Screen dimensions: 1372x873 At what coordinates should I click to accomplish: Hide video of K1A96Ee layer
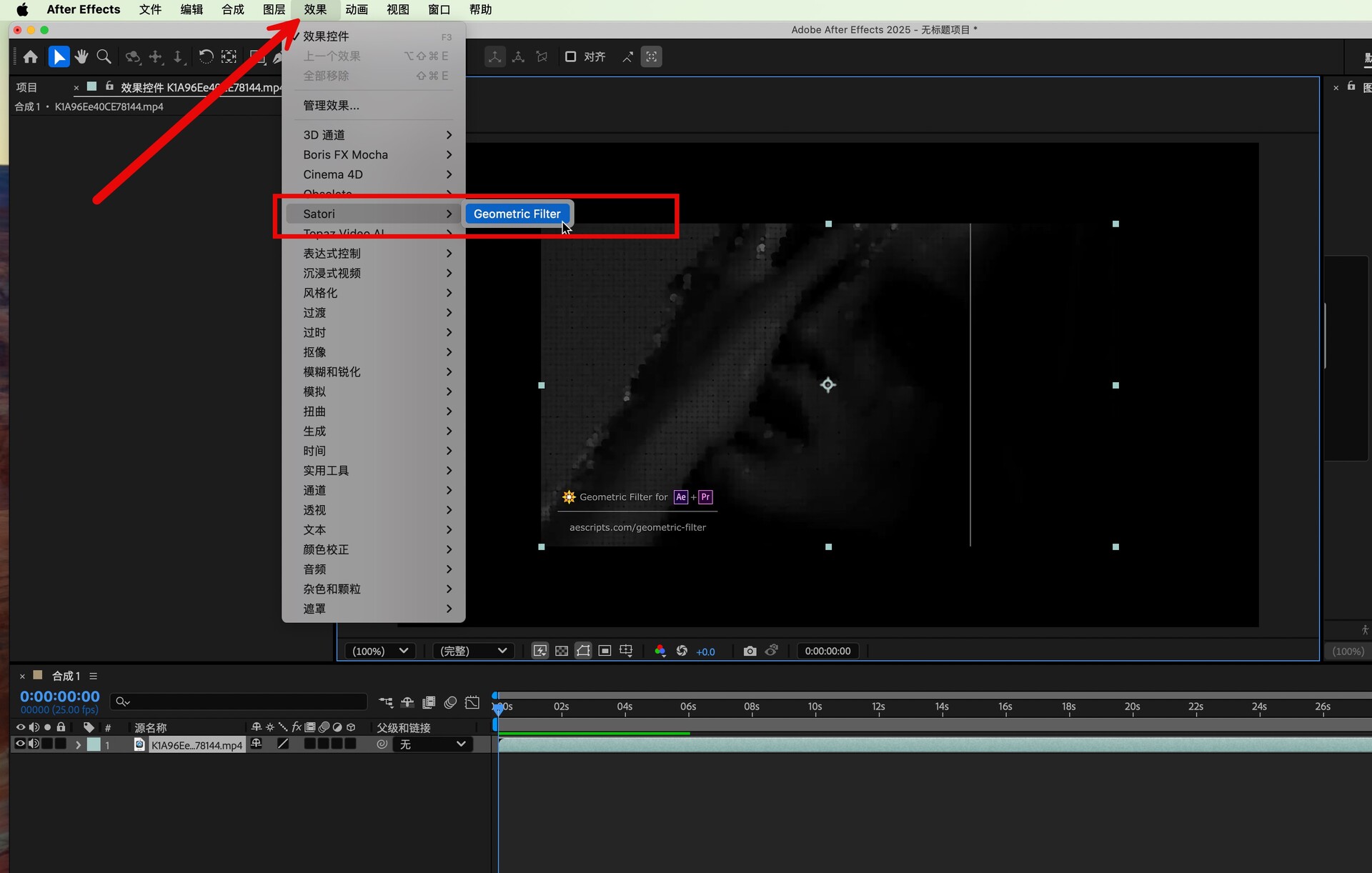[x=20, y=744]
